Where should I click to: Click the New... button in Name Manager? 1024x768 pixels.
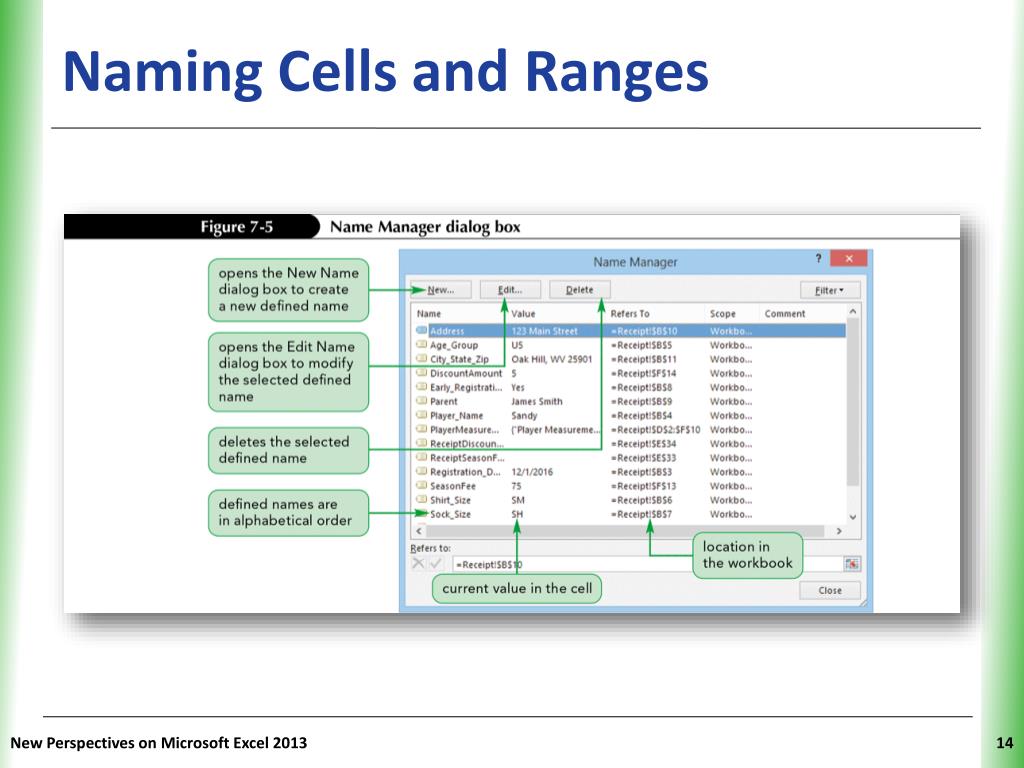[440, 290]
